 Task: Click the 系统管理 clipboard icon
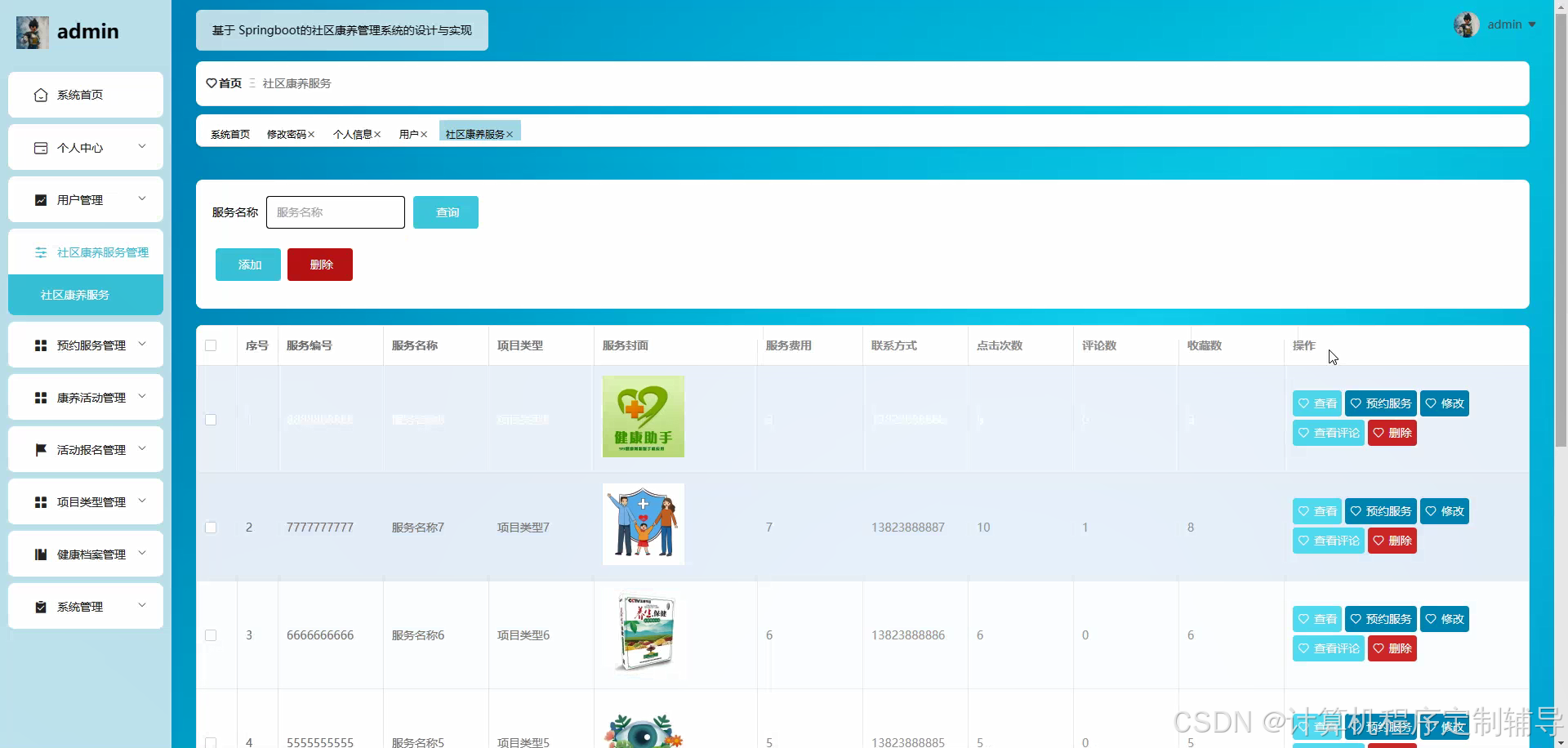tap(41, 607)
